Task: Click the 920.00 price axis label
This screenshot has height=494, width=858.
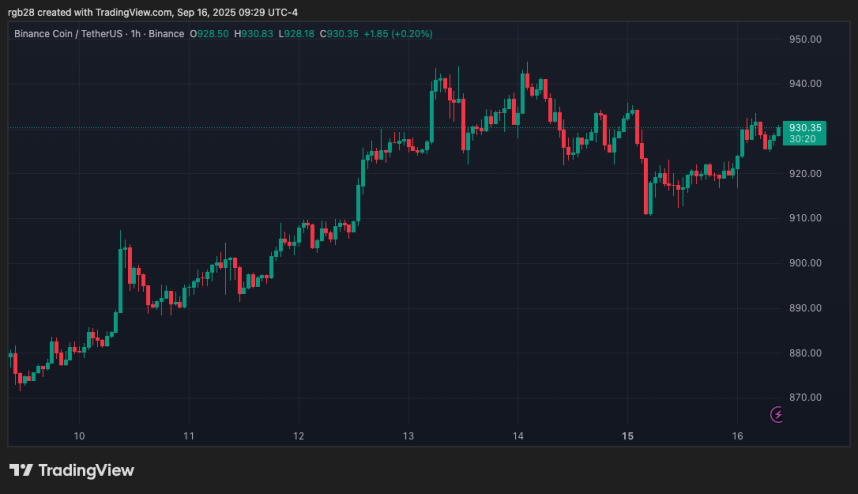Action: point(805,174)
